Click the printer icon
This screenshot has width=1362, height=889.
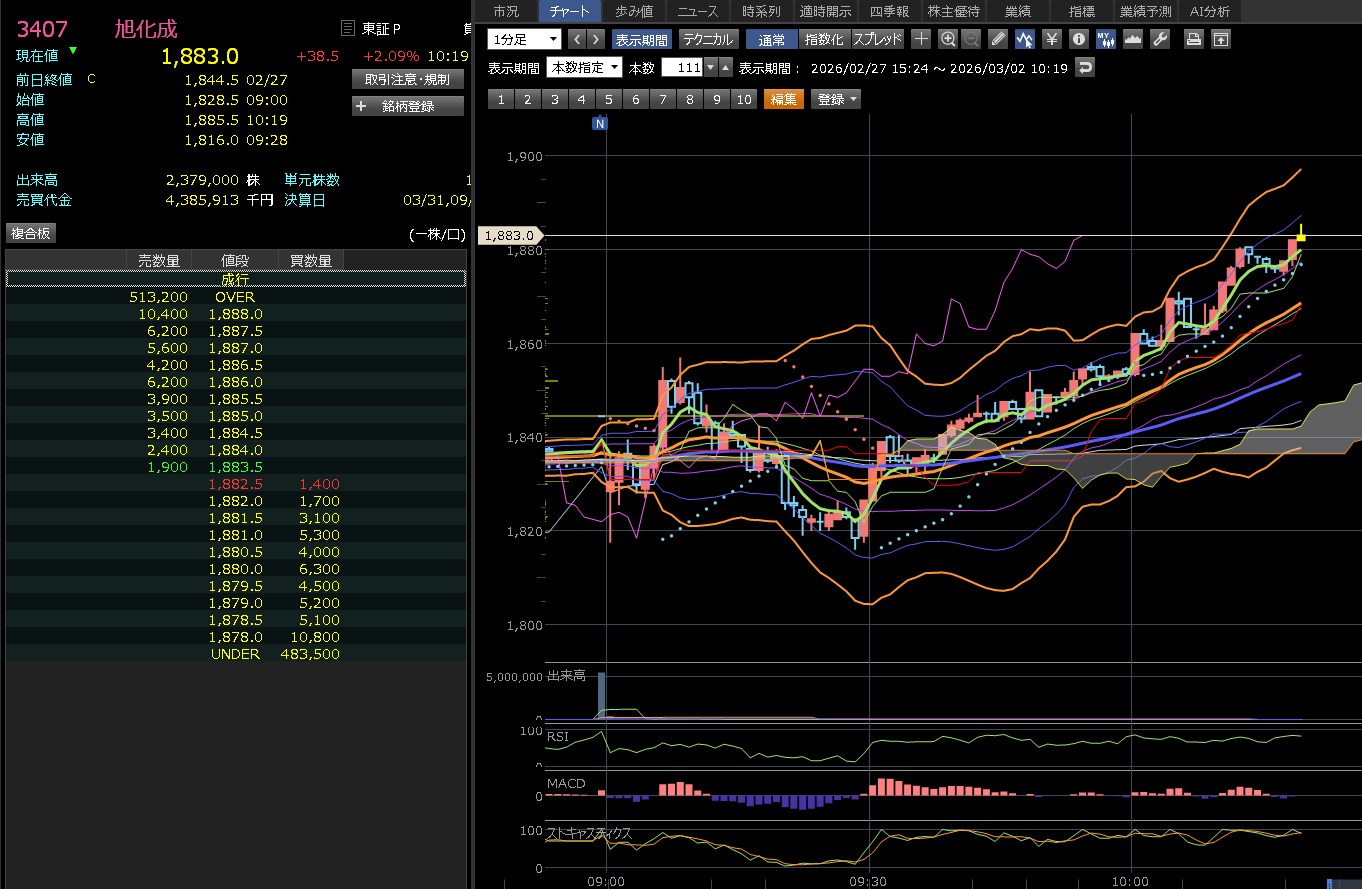1193,39
